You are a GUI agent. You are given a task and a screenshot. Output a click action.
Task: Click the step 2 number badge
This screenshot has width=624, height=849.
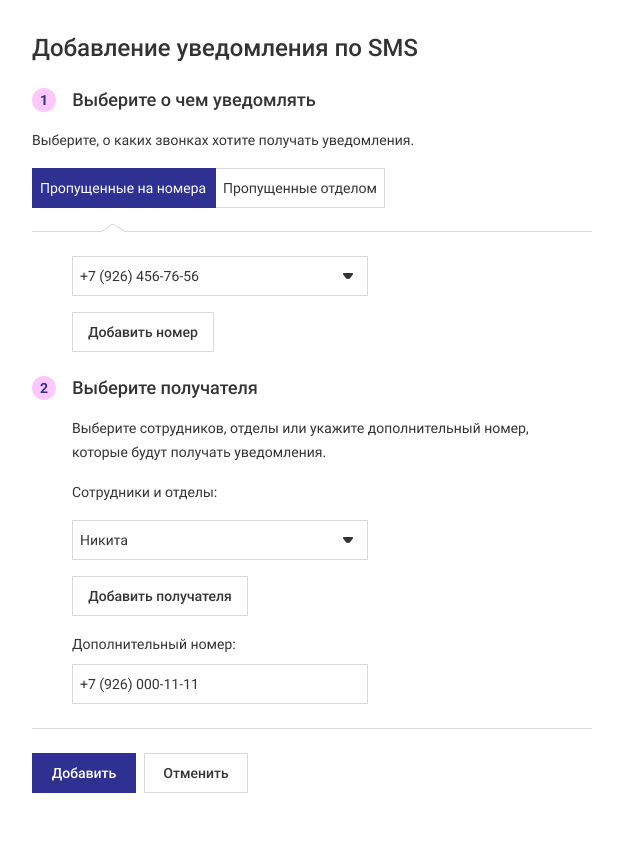coord(44,388)
